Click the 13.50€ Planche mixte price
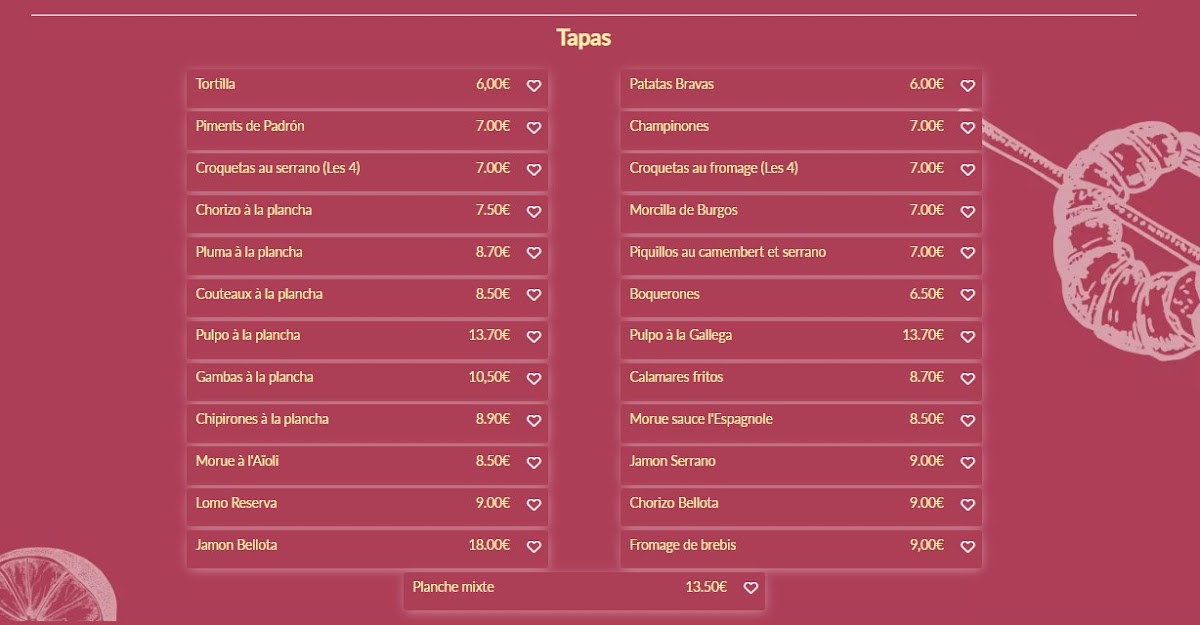Image resolution: width=1200 pixels, height=625 pixels. pos(706,587)
